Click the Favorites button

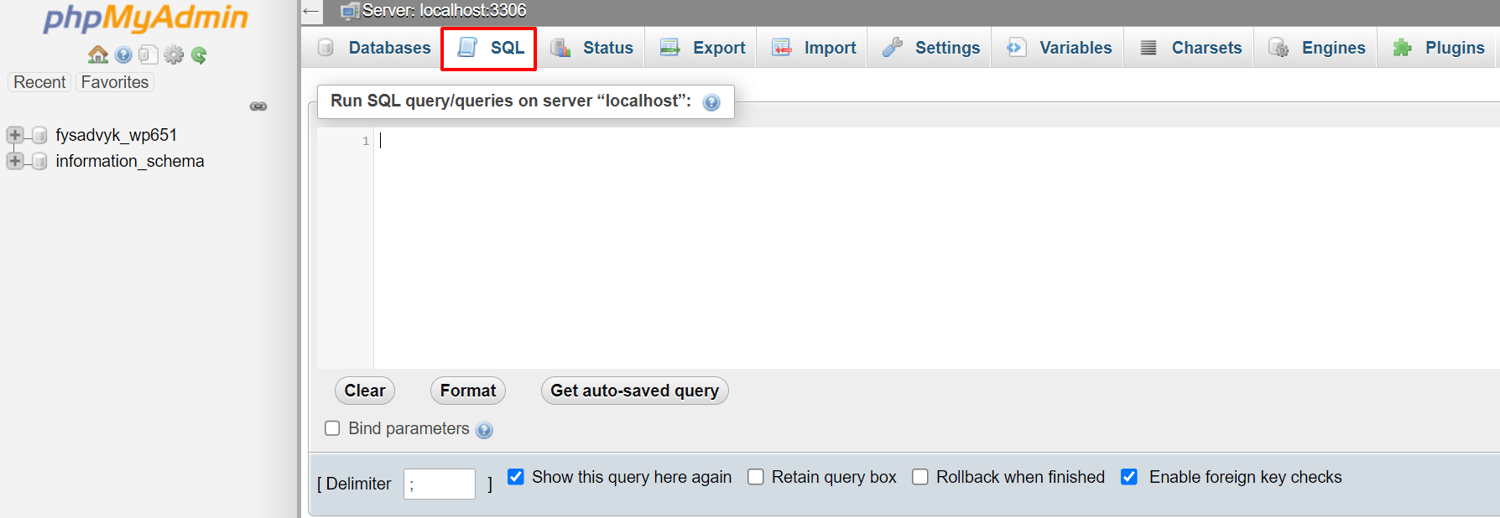pos(115,82)
